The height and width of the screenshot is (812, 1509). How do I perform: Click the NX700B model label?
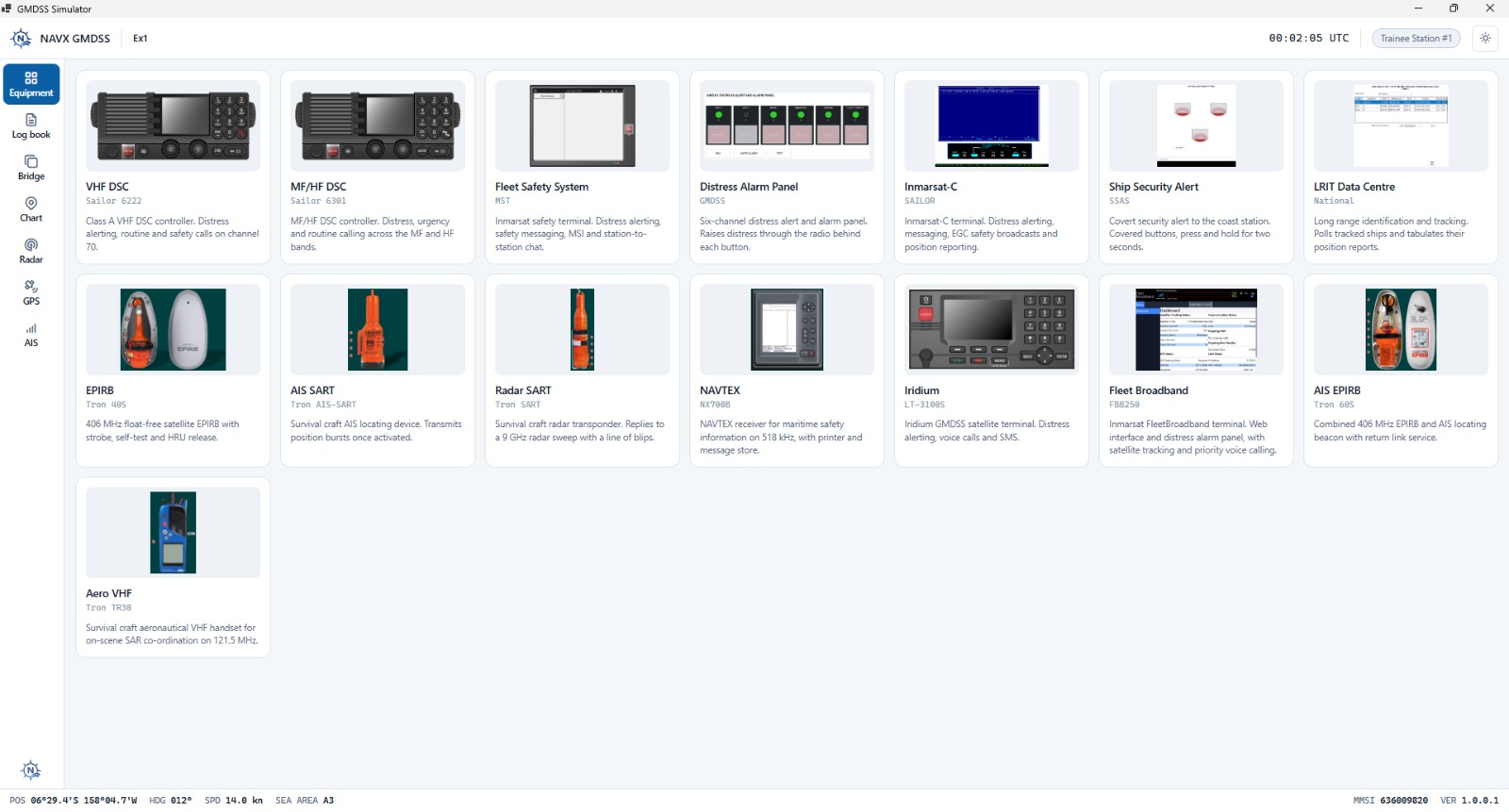click(x=715, y=405)
